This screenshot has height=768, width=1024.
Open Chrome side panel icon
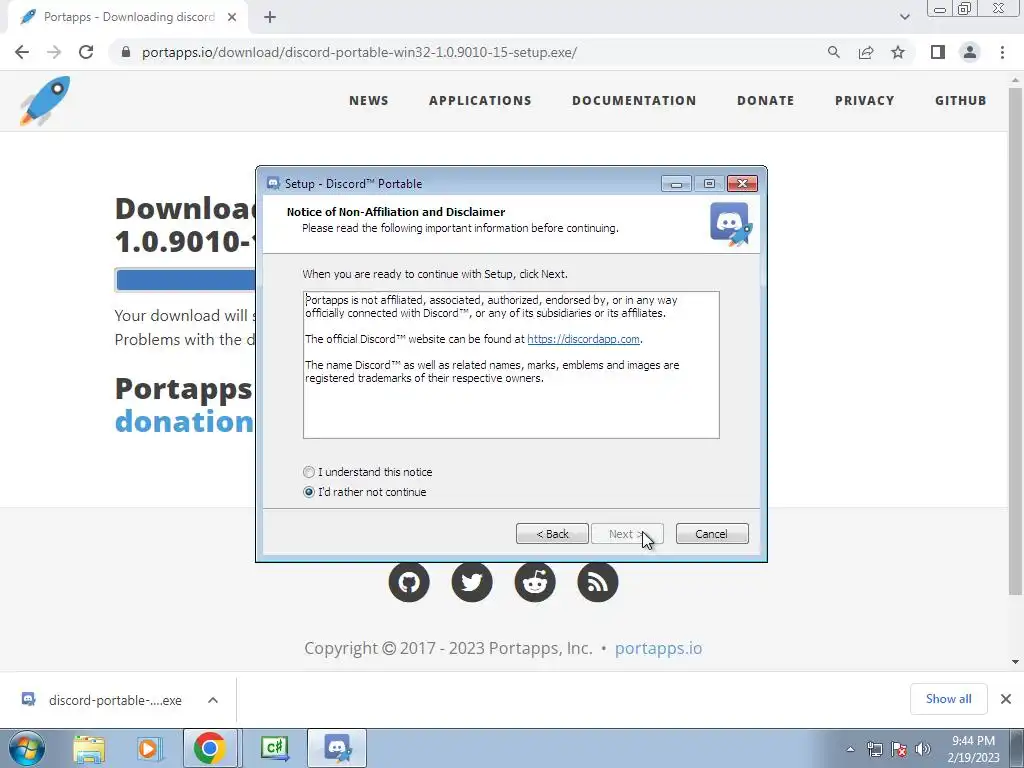(938, 52)
